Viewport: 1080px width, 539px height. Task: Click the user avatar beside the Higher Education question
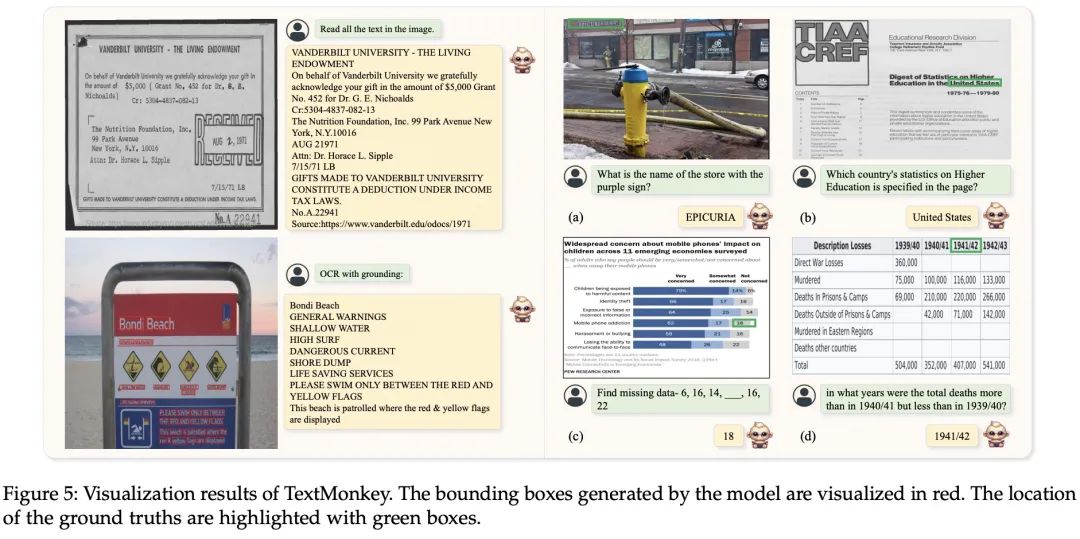pos(804,176)
